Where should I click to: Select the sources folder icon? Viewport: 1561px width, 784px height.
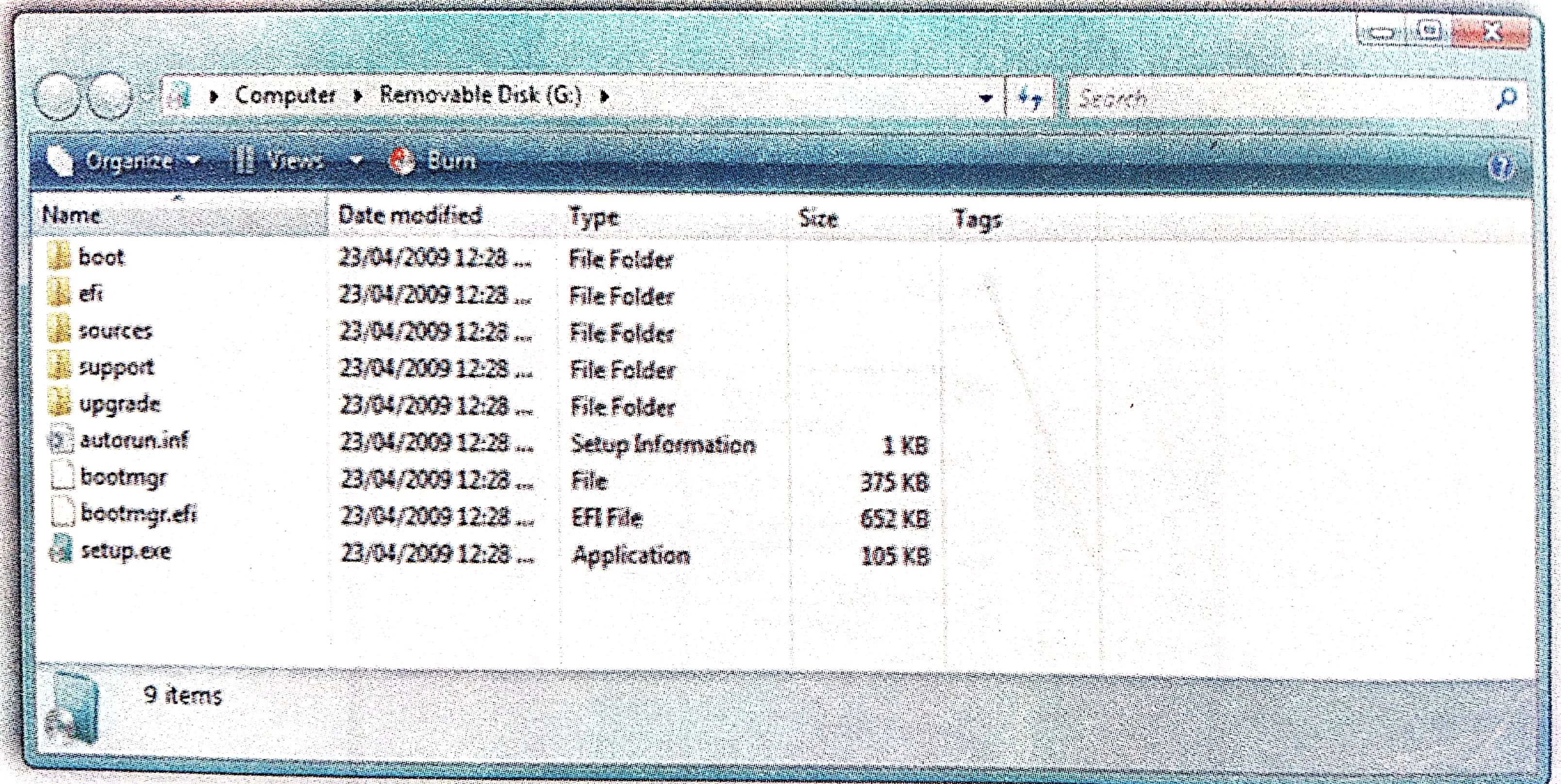coord(59,331)
